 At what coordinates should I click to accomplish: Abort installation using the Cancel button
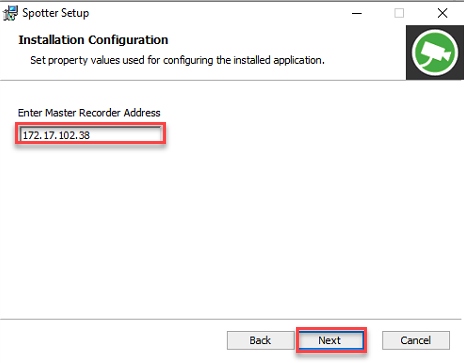tap(416, 340)
